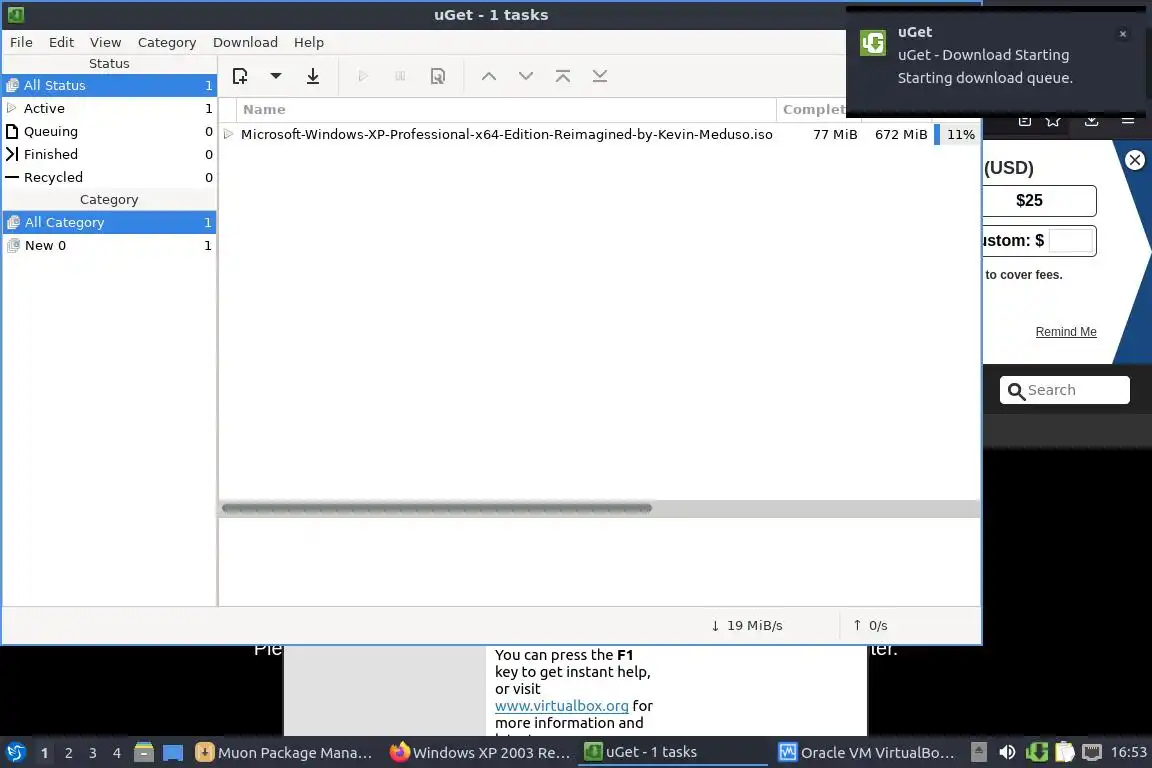The width and height of the screenshot is (1152, 768).
Task: Click the Pause toolbar icon
Action: coord(400,76)
